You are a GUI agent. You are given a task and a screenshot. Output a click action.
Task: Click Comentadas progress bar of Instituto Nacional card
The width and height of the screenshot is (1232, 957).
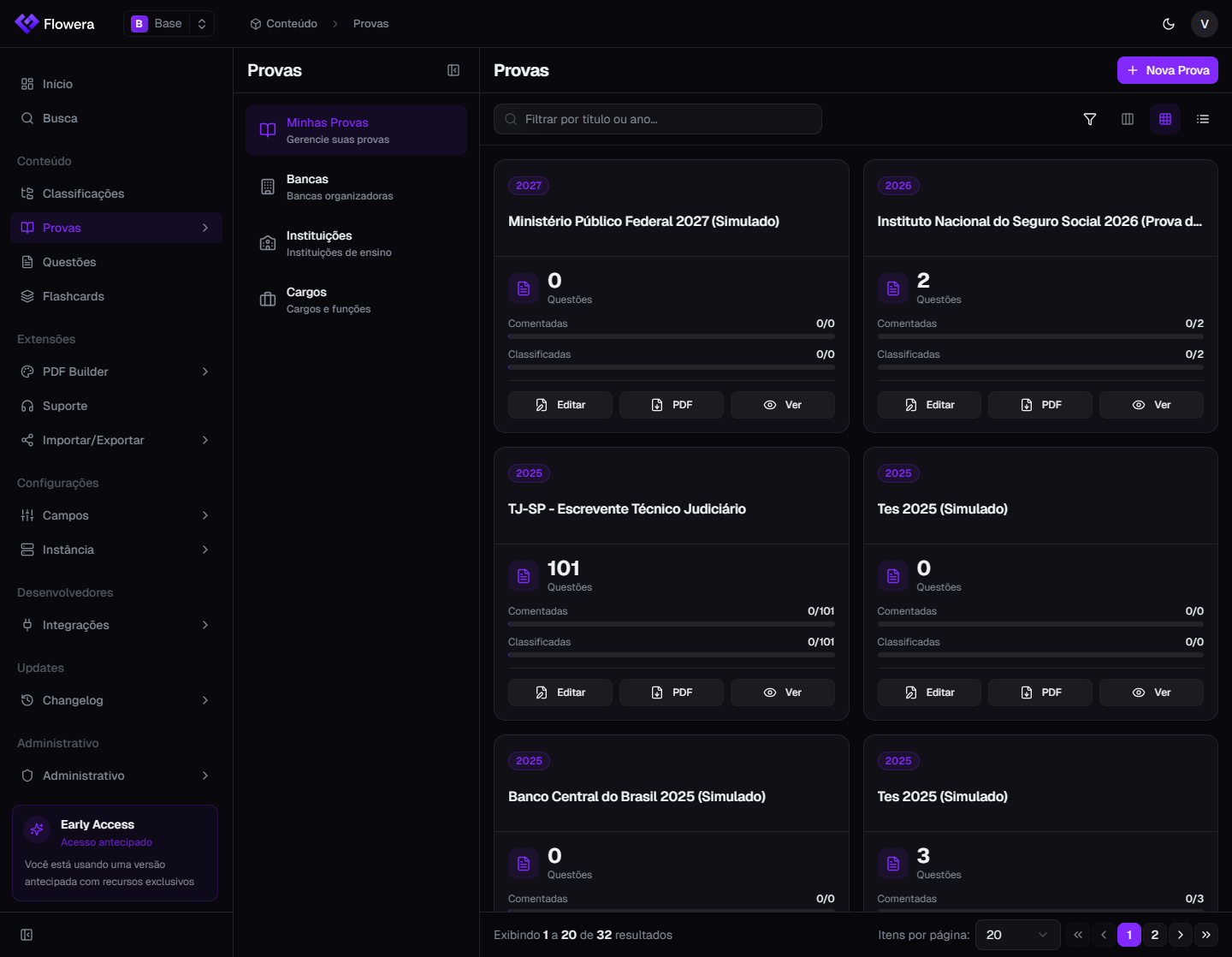click(1040, 336)
